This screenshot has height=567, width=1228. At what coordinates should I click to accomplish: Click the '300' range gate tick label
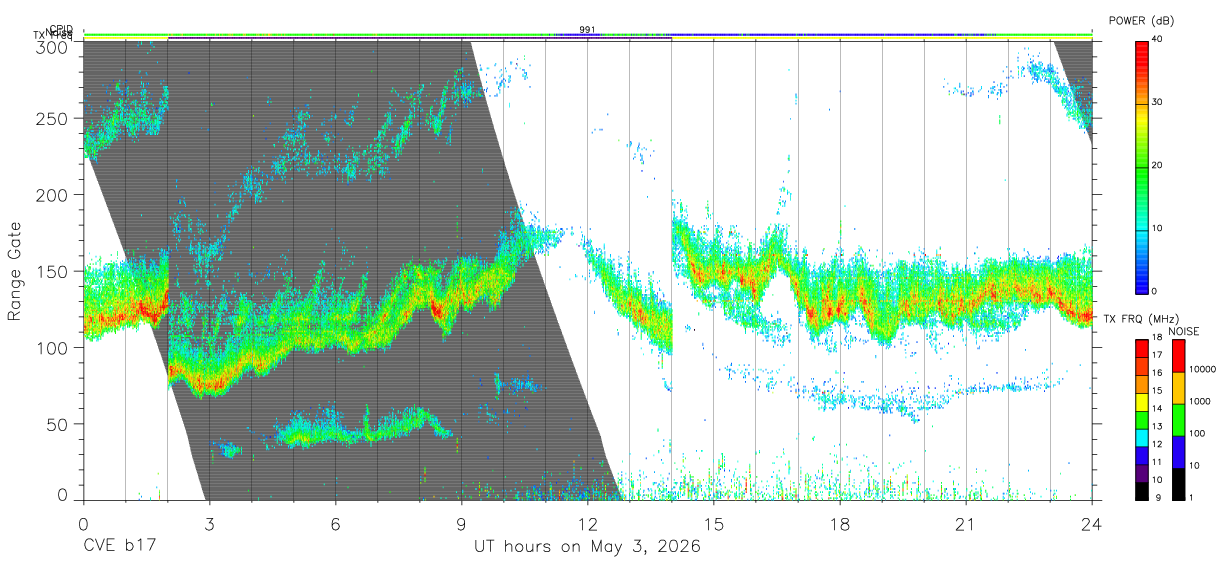tap(51, 46)
